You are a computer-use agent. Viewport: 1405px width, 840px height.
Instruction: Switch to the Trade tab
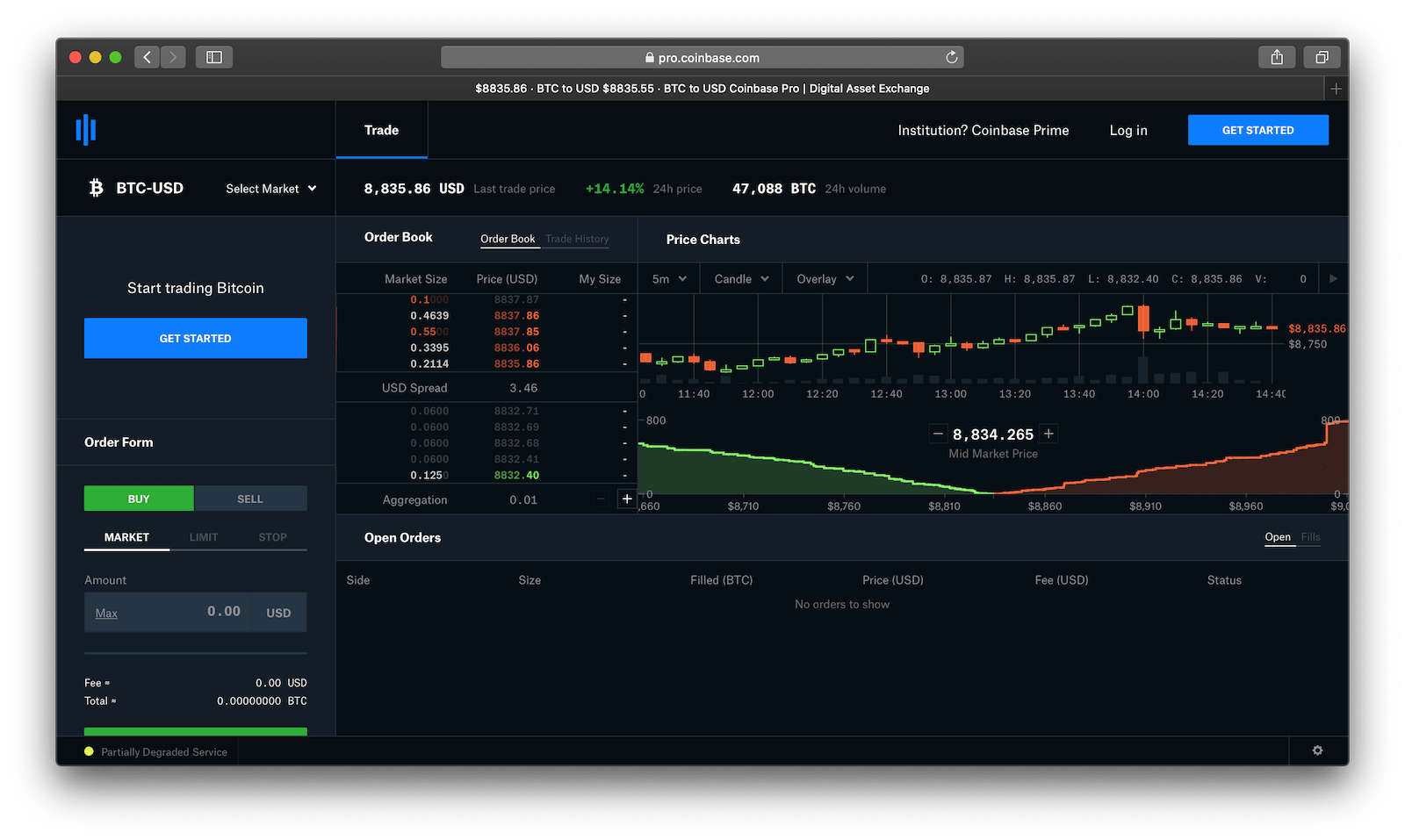[381, 130]
